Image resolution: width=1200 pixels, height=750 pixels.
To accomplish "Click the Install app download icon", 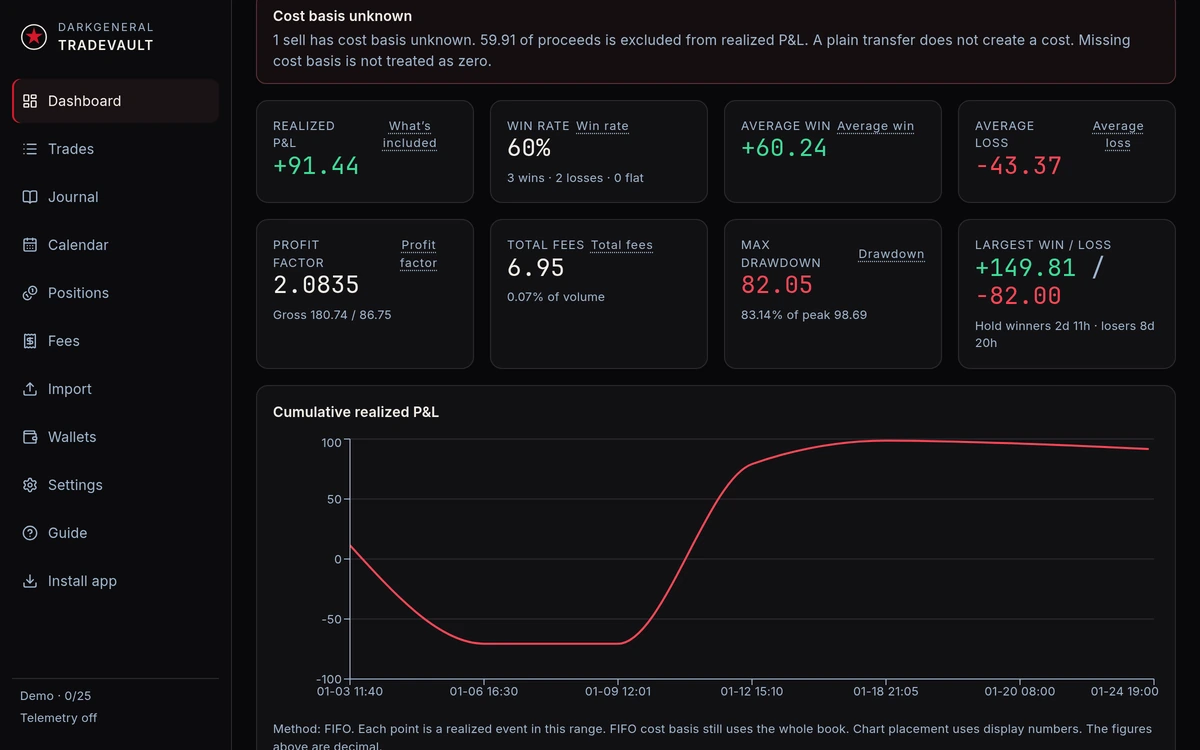I will tap(30, 581).
